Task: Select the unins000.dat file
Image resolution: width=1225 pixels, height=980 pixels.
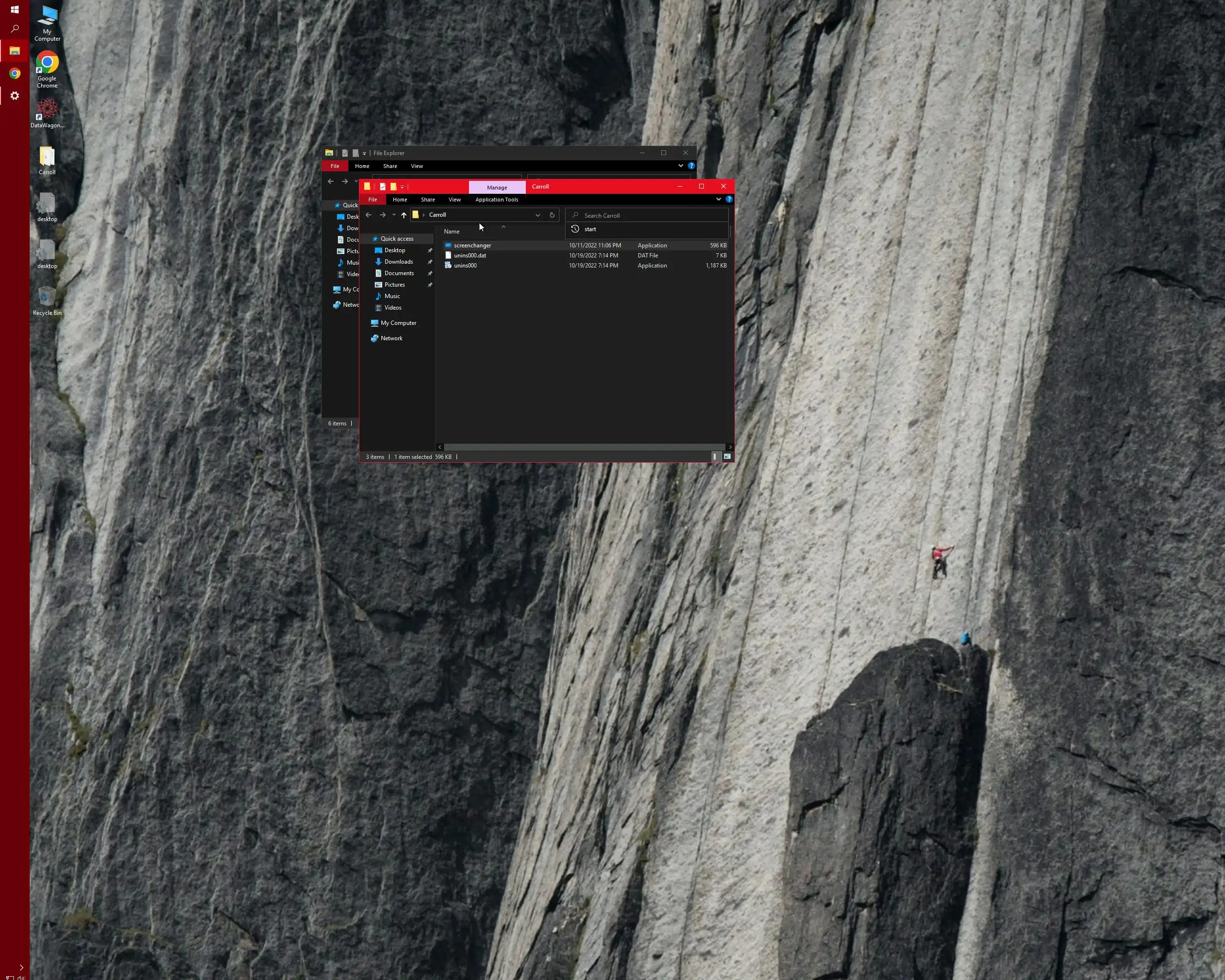Action: [x=469, y=255]
